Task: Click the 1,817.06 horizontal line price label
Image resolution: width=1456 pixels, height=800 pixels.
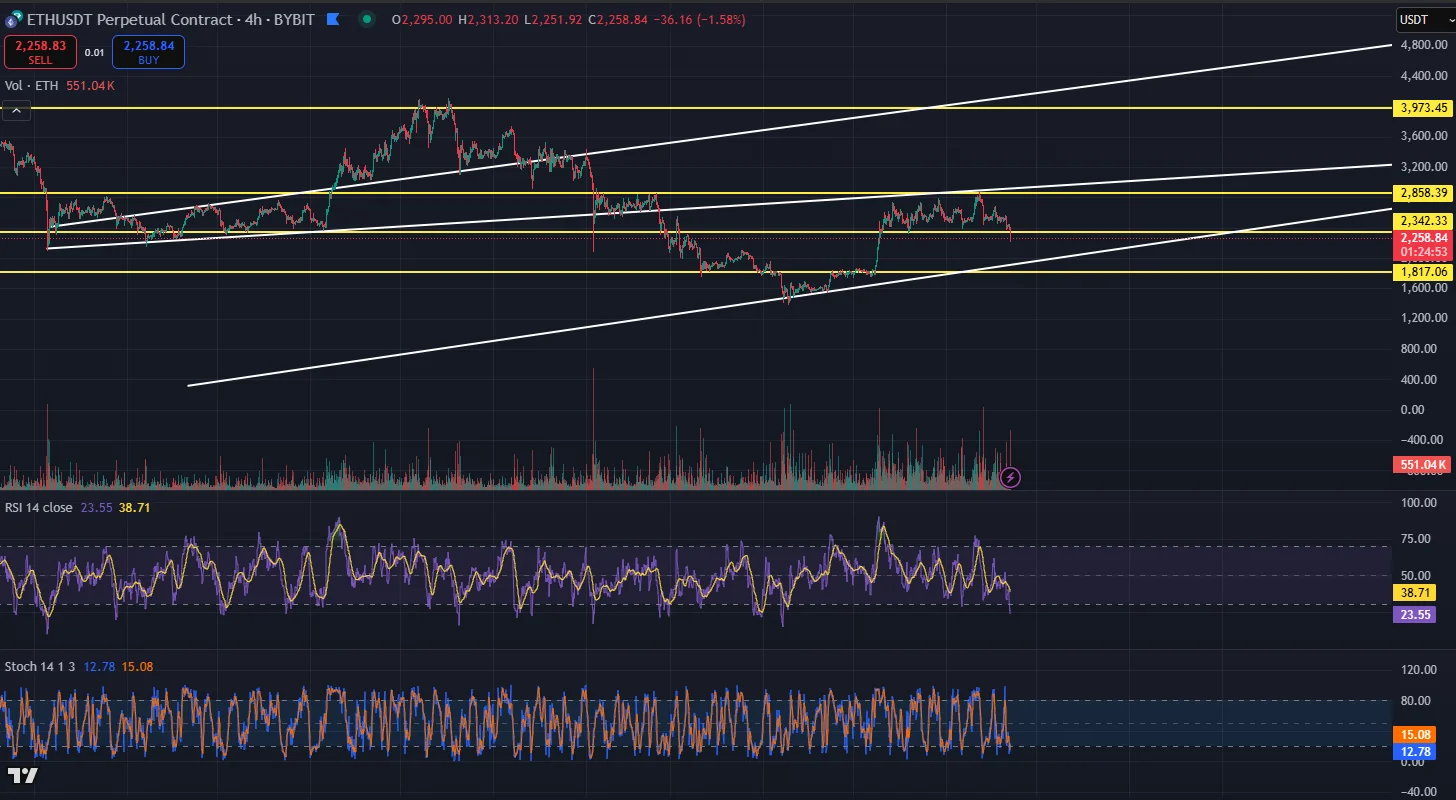Action: pyautogui.click(x=1422, y=272)
